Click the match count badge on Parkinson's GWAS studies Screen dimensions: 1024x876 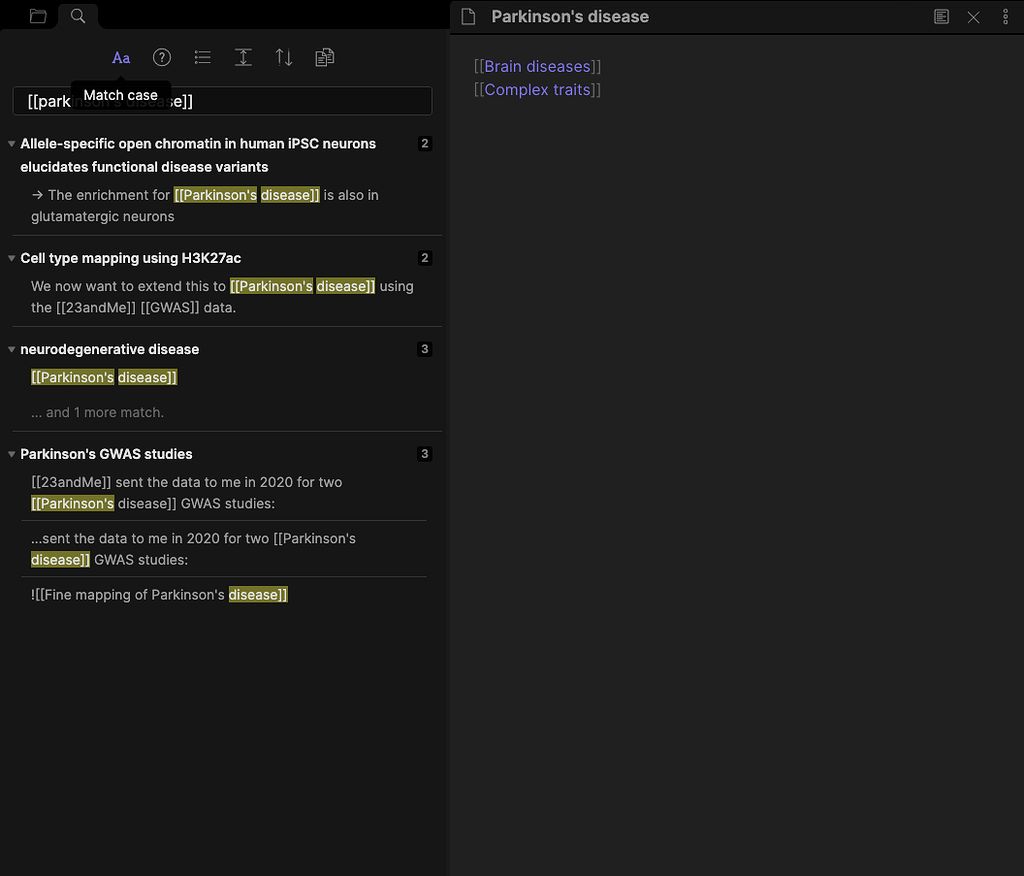(x=424, y=453)
